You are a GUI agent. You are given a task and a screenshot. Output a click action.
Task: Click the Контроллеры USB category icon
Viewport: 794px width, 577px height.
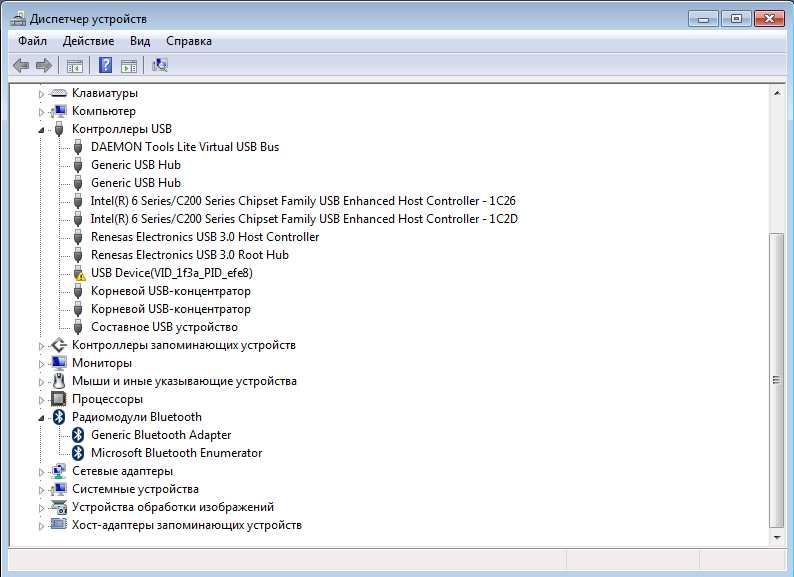(x=59, y=129)
